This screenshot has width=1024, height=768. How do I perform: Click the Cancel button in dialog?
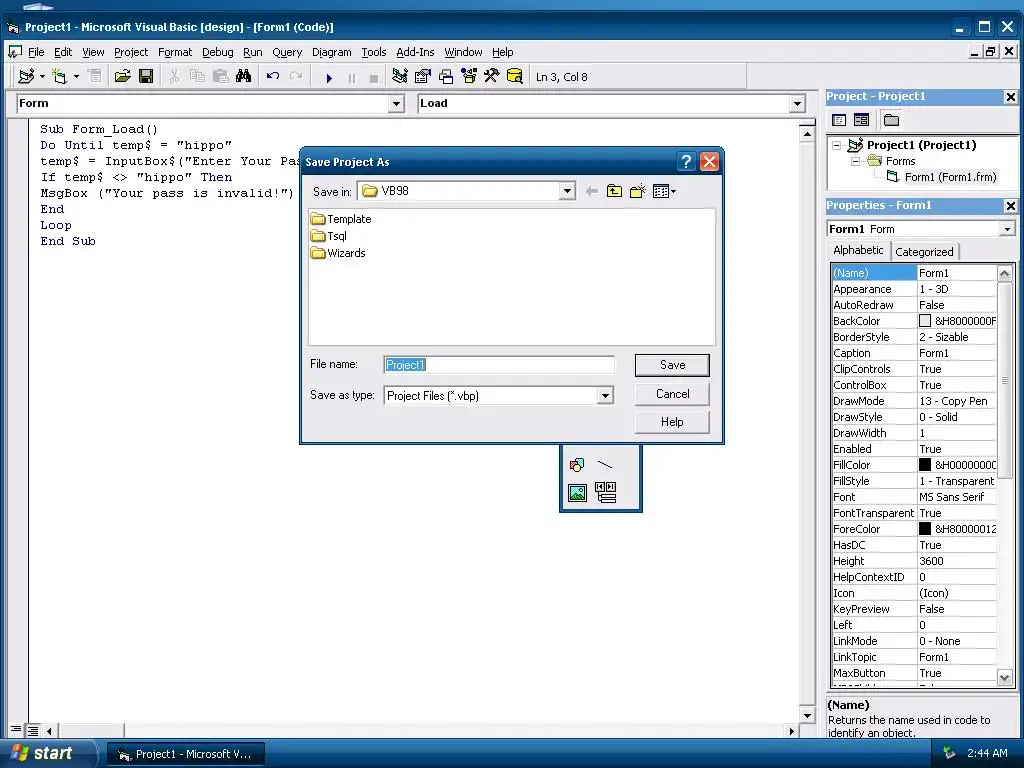(x=672, y=394)
